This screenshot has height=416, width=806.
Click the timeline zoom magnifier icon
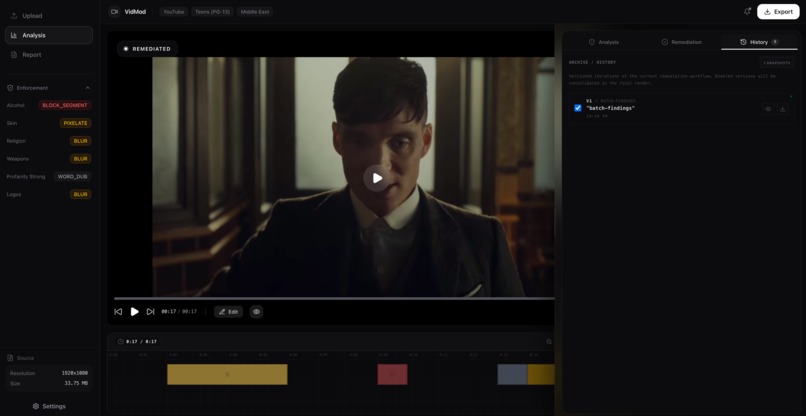pos(549,341)
